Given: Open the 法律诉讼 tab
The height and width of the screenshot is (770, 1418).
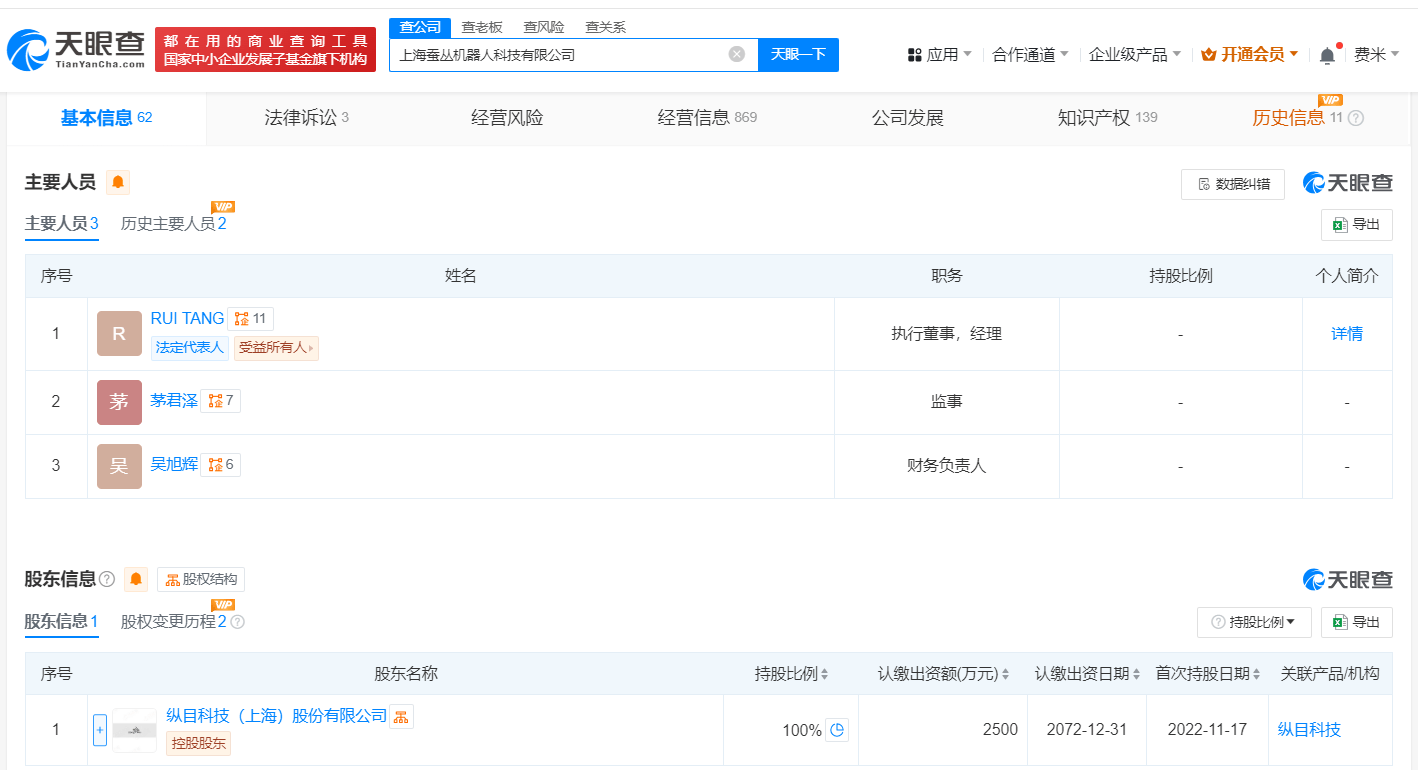Looking at the screenshot, I should (307, 118).
